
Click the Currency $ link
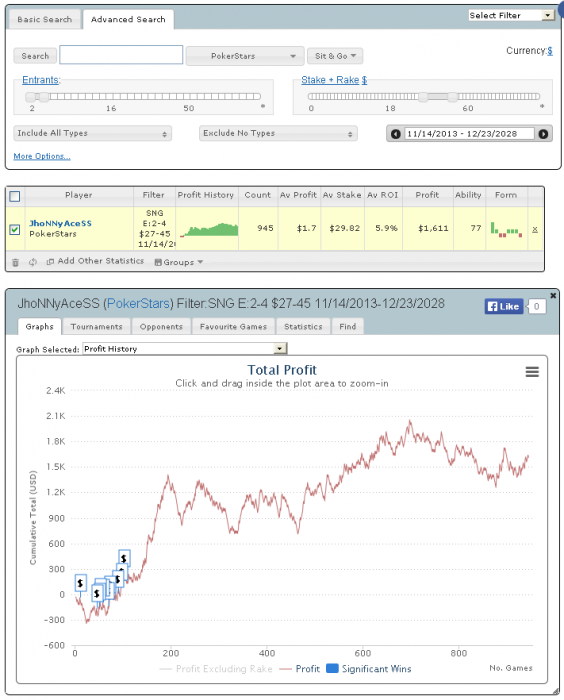point(550,51)
